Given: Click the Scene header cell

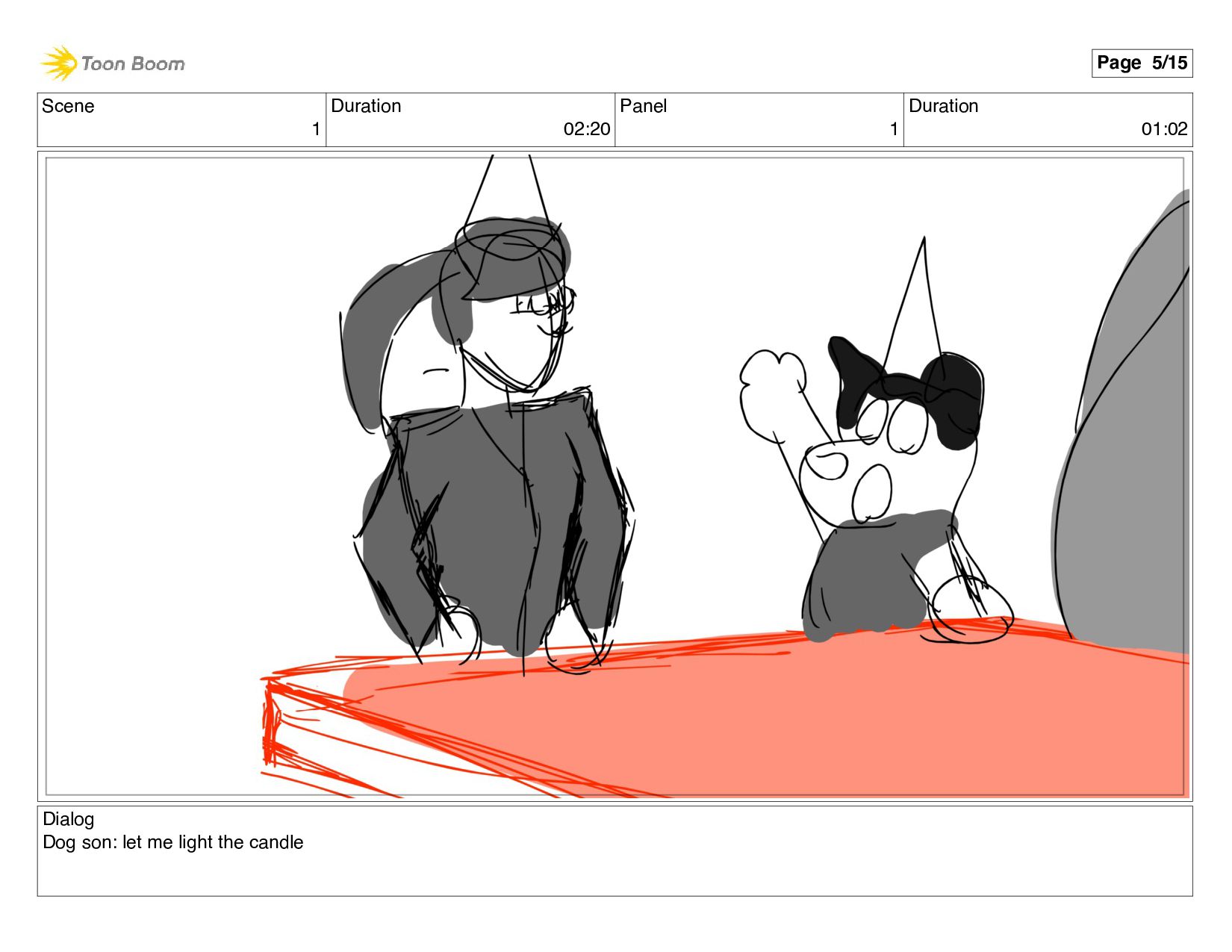Looking at the screenshot, I should pyautogui.click(x=181, y=119).
